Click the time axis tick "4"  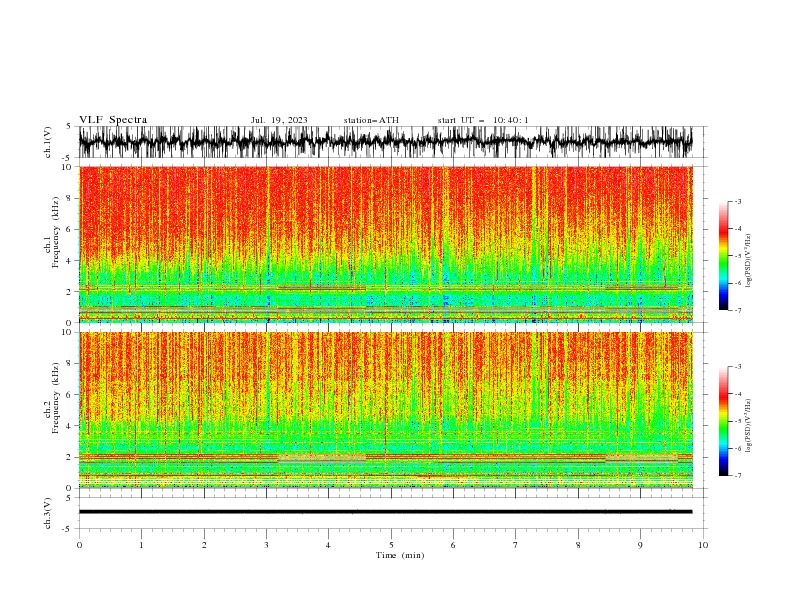click(328, 545)
